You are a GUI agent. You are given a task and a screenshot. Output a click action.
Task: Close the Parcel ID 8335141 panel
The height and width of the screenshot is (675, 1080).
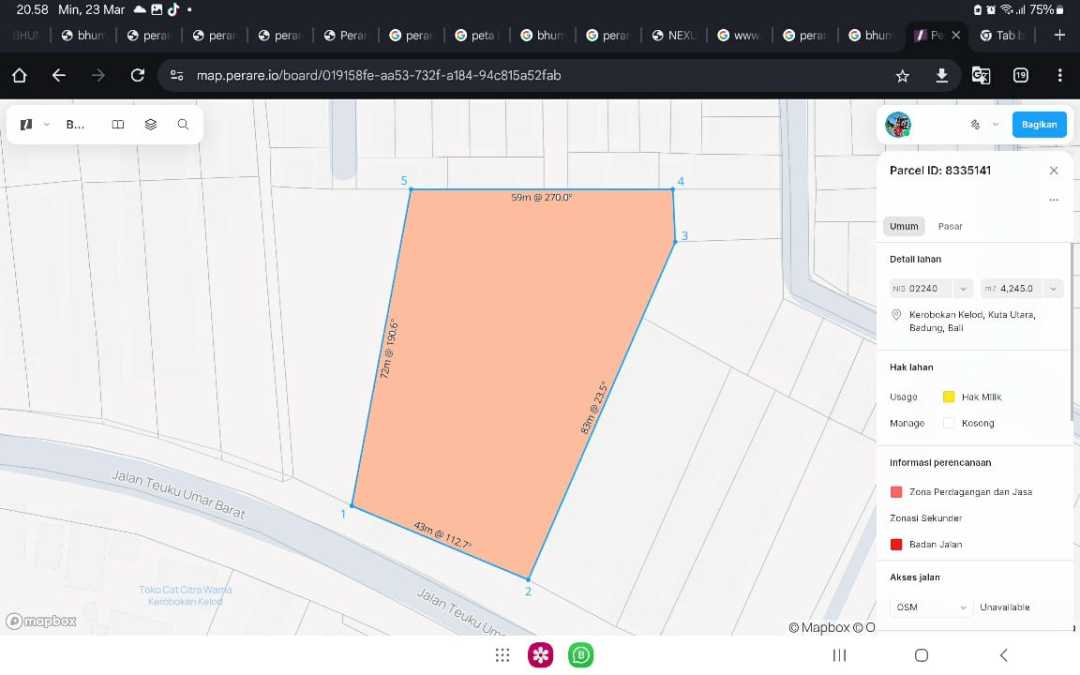1053,171
